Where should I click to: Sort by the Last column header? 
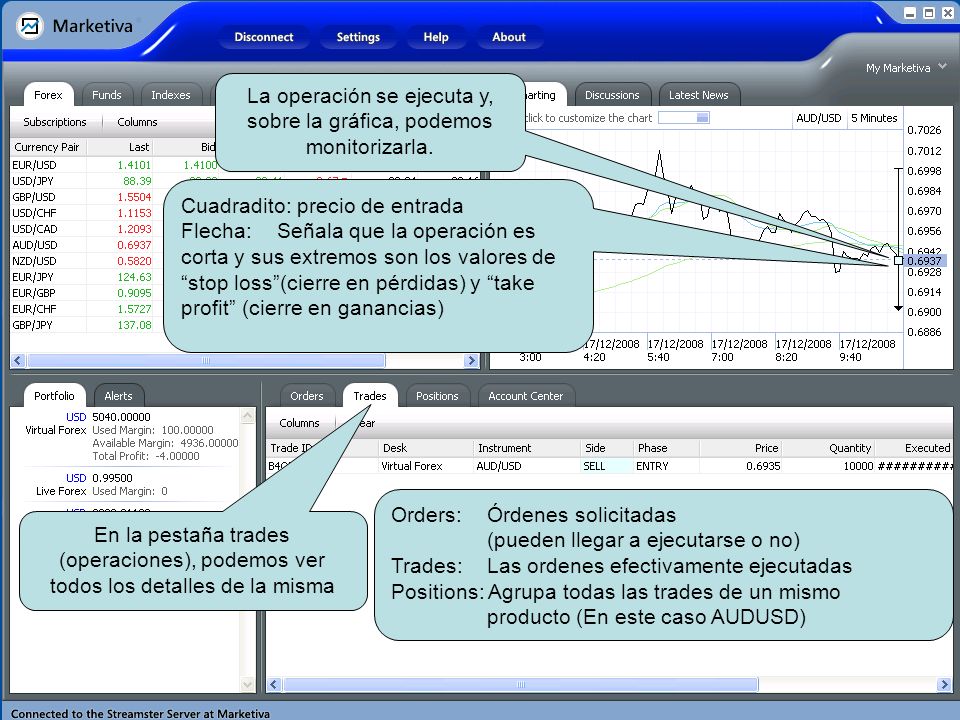pyautogui.click(x=121, y=147)
